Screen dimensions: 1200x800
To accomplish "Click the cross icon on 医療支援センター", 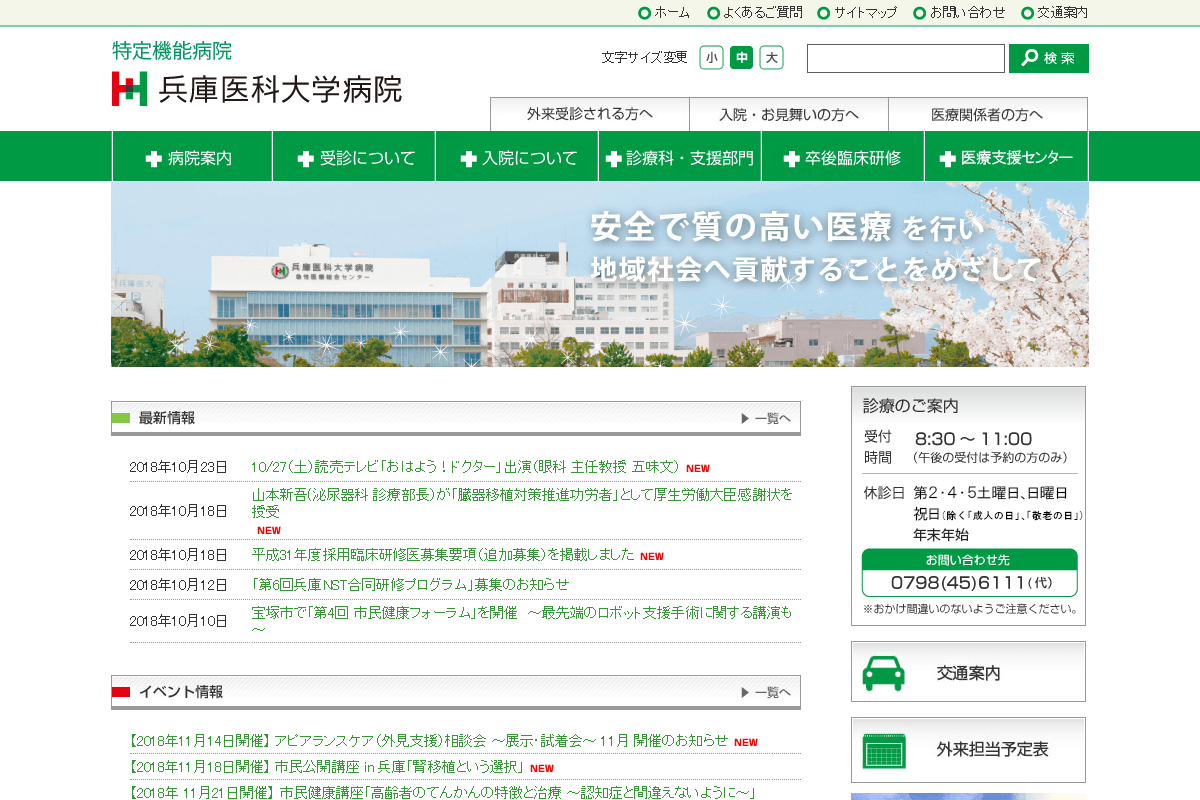I will 946,156.
